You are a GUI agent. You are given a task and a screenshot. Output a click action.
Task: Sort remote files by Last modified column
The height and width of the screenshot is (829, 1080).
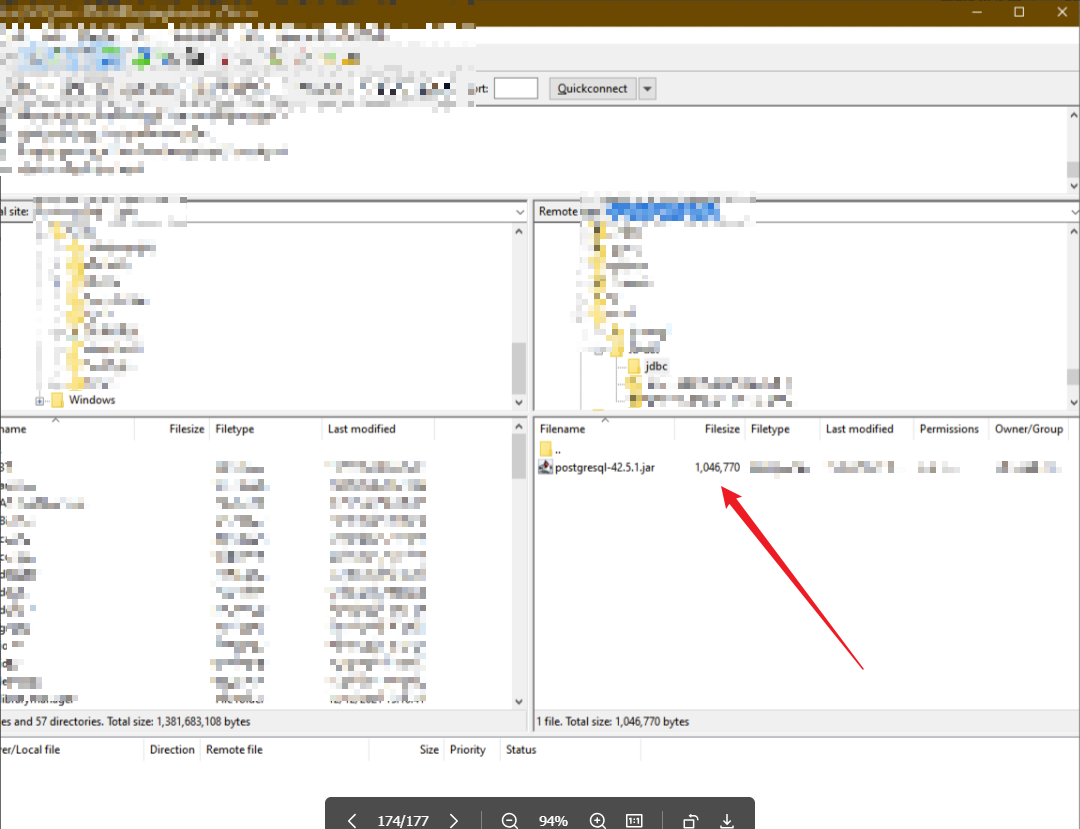coord(858,428)
